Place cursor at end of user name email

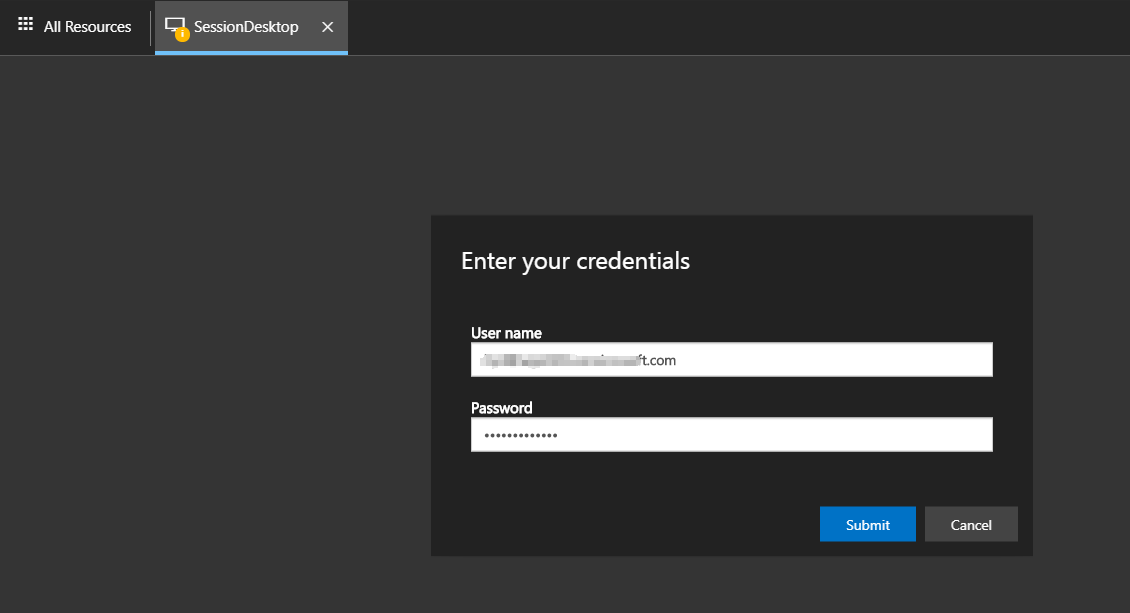point(677,360)
